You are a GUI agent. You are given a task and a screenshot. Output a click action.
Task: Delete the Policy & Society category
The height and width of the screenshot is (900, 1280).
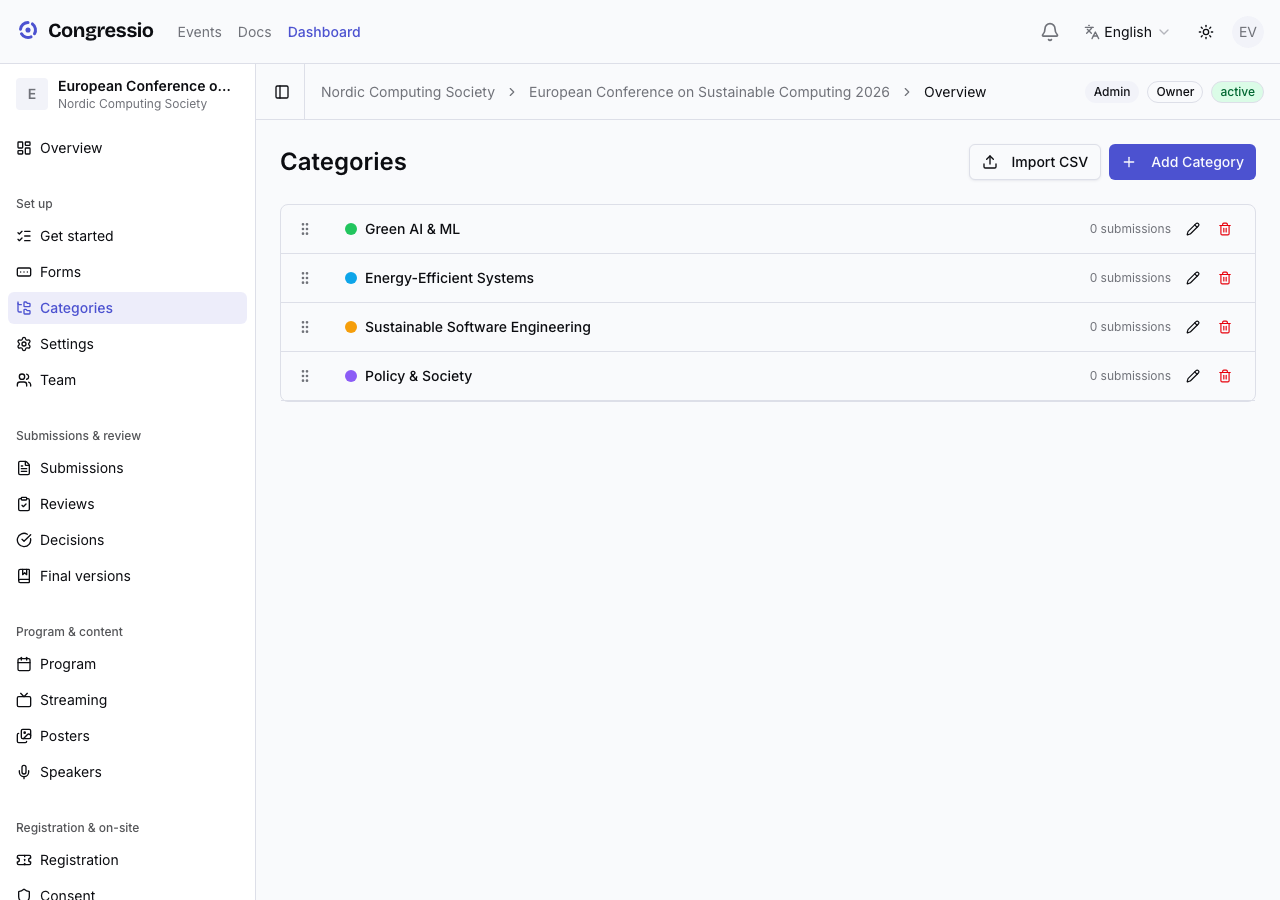point(1225,376)
